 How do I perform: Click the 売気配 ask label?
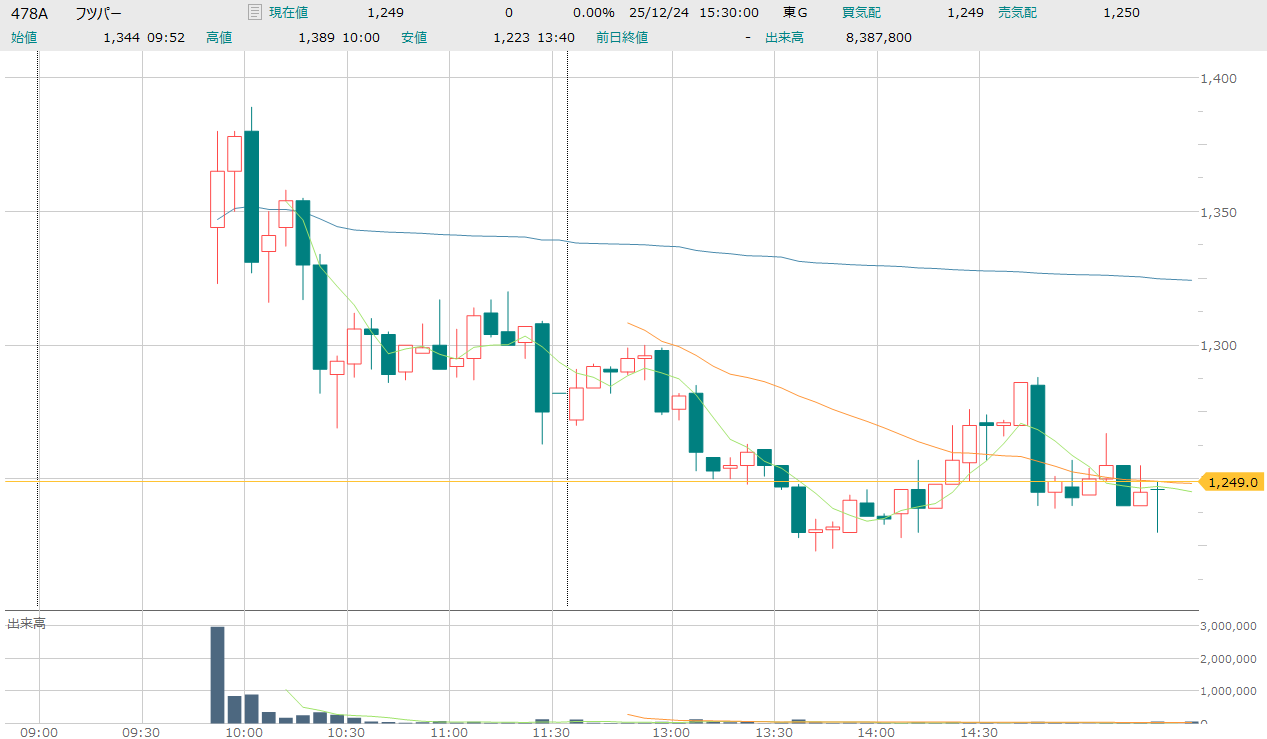[1017, 13]
